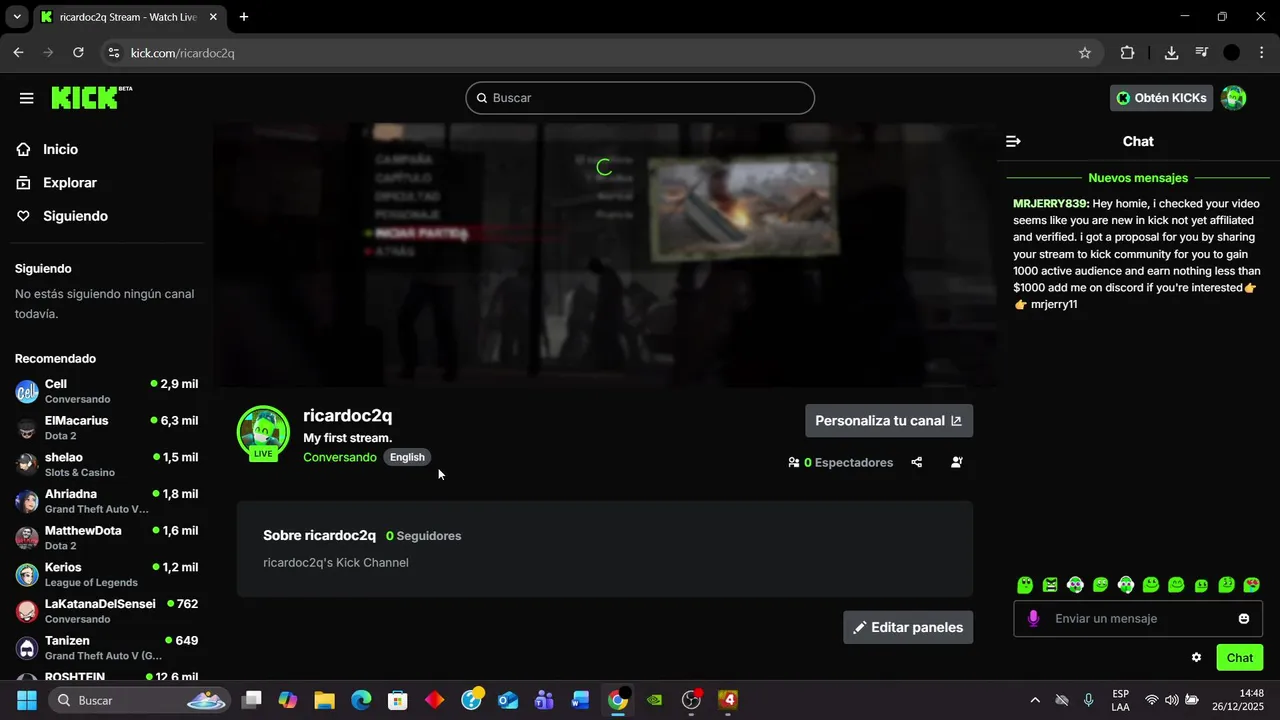Click the share stream icon
Image resolution: width=1280 pixels, height=720 pixels.
[x=917, y=462]
